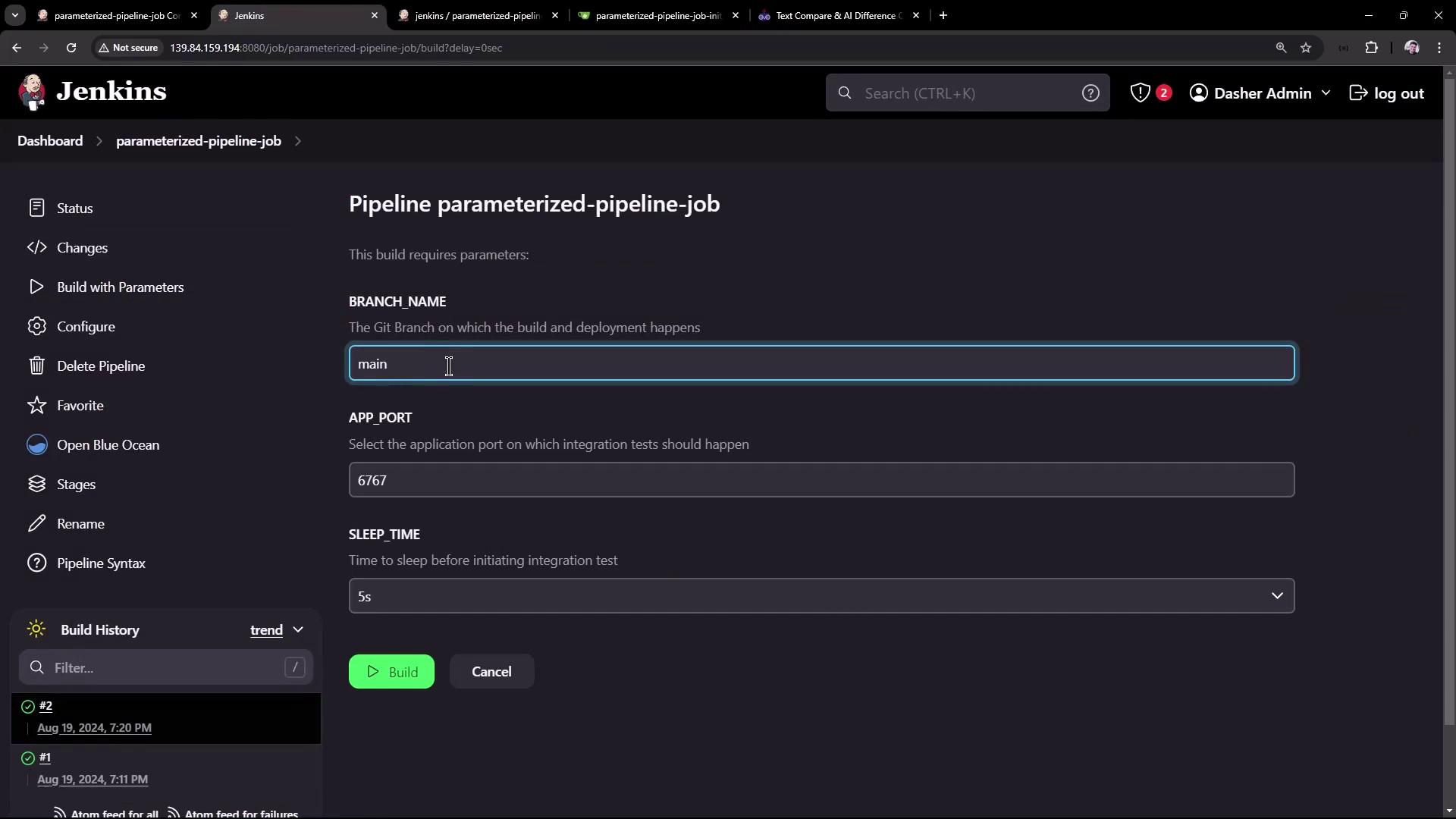The image size is (1456, 819).
Task: Click the Jenkins logo icon
Action: click(x=32, y=93)
